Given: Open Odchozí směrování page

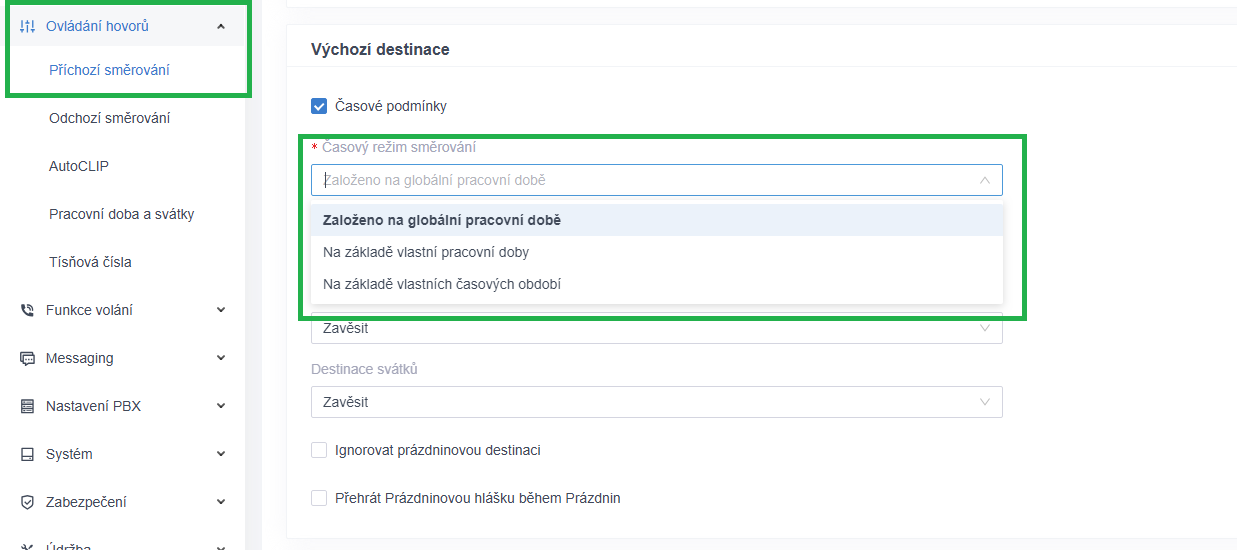Looking at the screenshot, I should pyautogui.click(x=110, y=118).
